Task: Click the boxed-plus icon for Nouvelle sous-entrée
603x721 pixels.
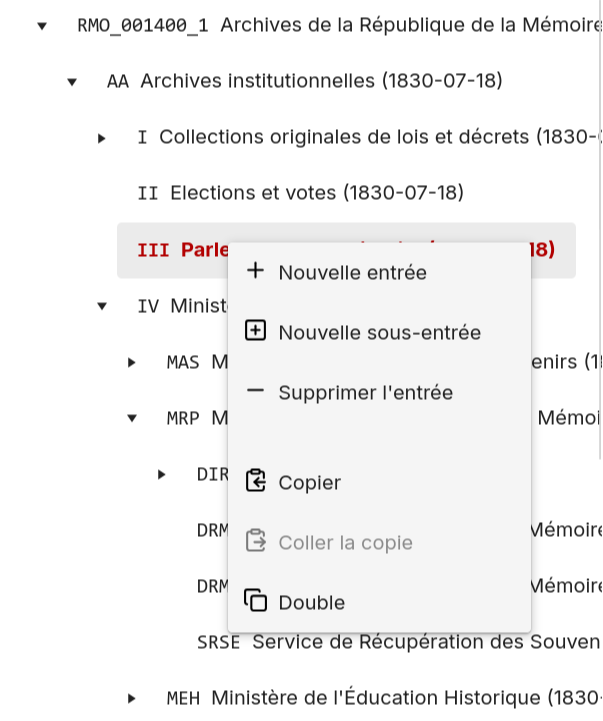Action: pyautogui.click(x=256, y=331)
